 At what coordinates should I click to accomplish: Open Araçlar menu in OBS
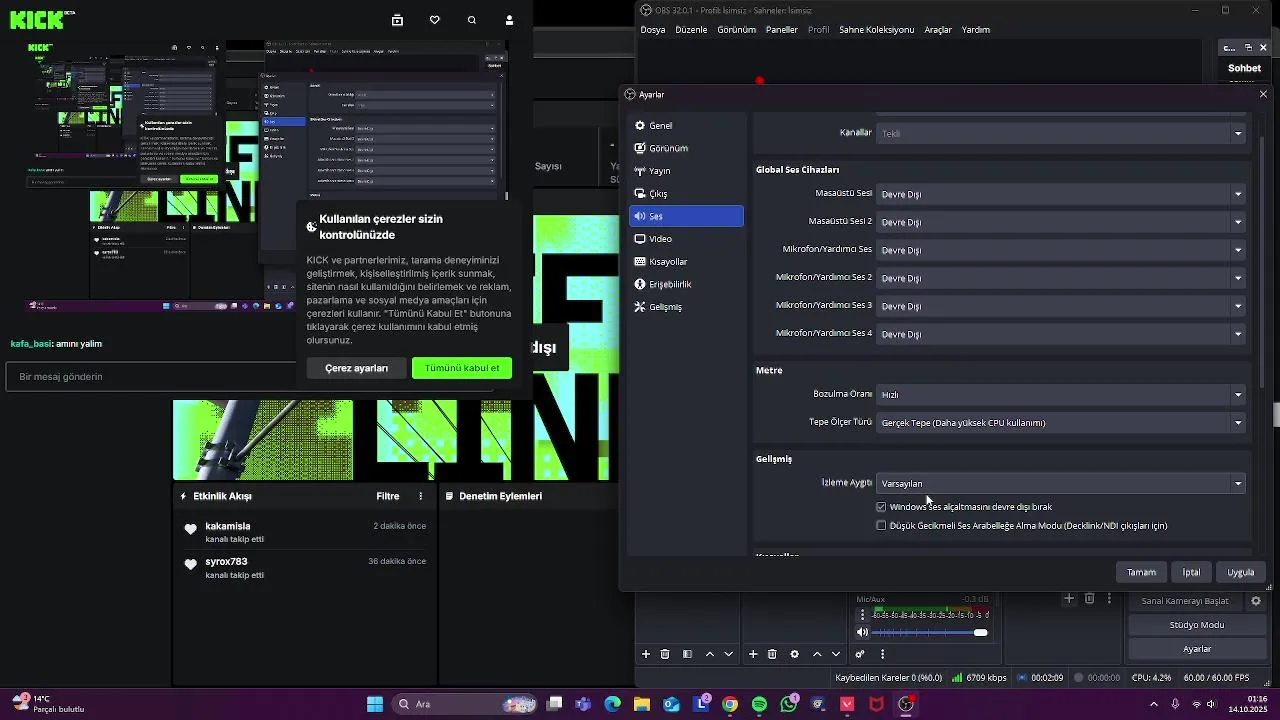(x=938, y=30)
